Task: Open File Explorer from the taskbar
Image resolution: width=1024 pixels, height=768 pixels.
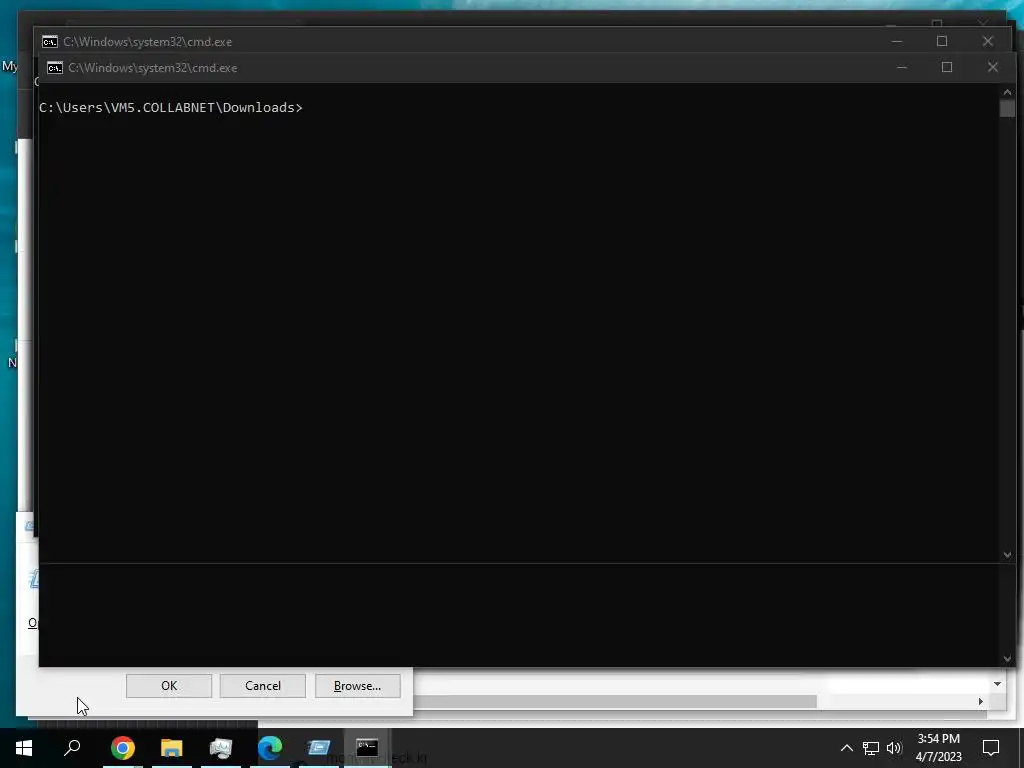Action: pos(172,748)
